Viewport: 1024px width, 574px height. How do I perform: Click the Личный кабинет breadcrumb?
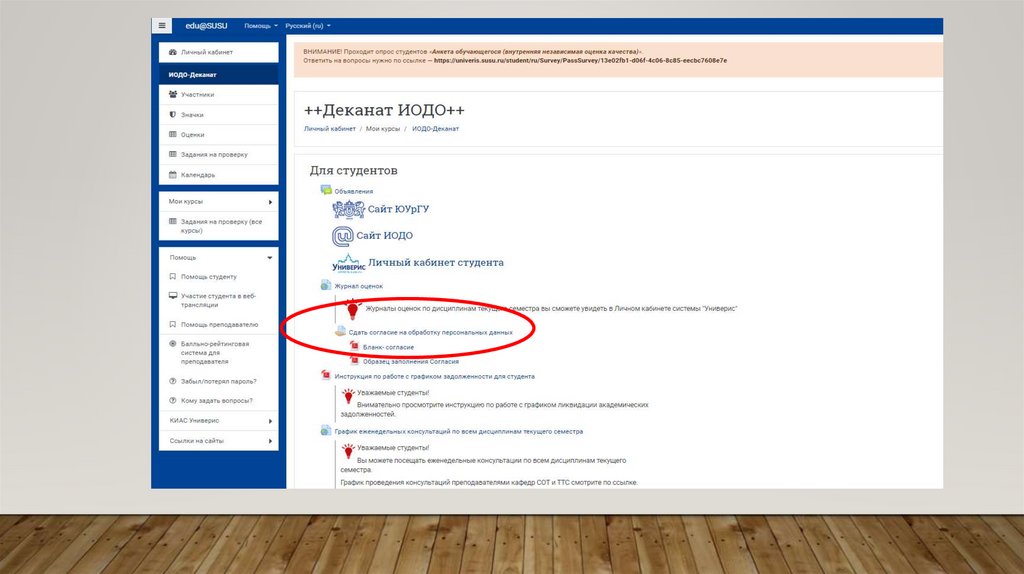point(330,129)
